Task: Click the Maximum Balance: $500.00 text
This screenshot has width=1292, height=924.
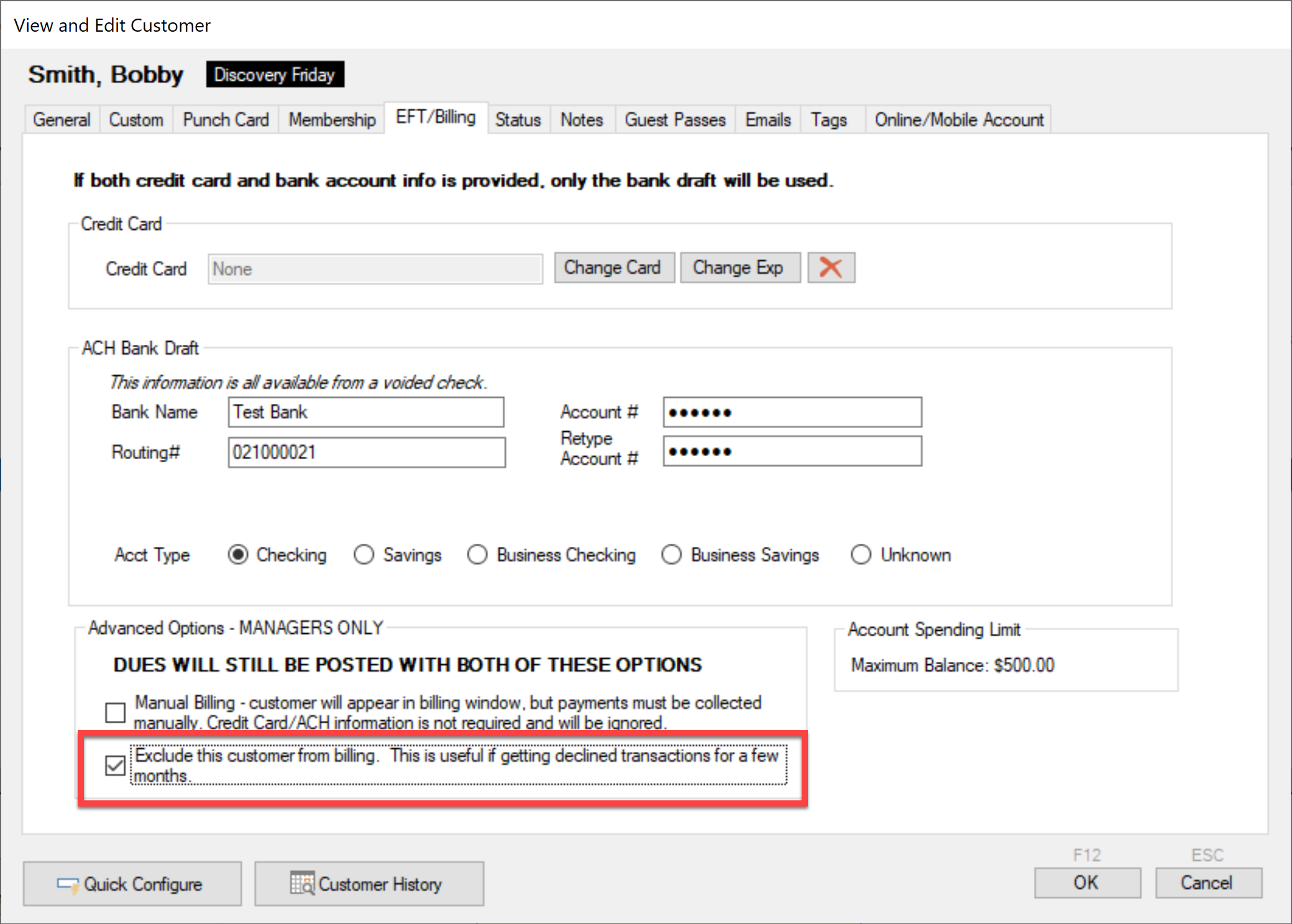Action: [x=953, y=666]
